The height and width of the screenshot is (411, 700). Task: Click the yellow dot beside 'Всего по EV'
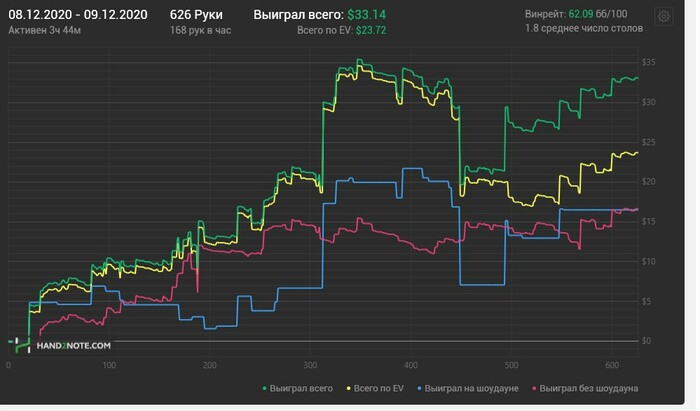click(x=349, y=387)
